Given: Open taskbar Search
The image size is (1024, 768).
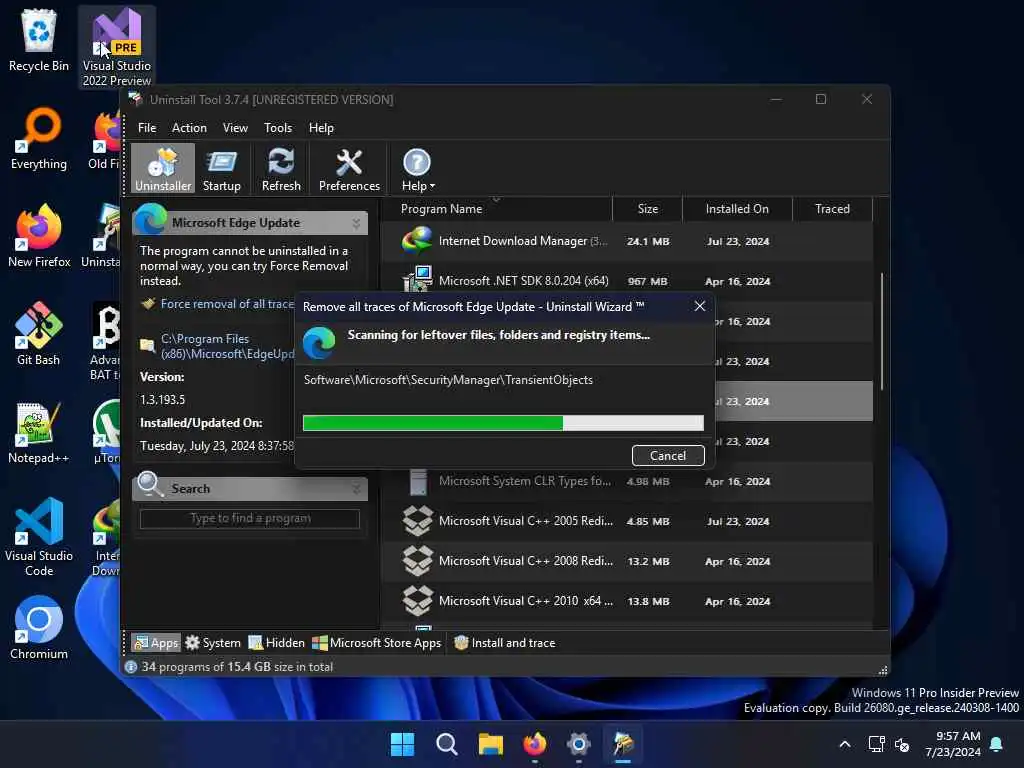Looking at the screenshot, I should coord(447,744).
